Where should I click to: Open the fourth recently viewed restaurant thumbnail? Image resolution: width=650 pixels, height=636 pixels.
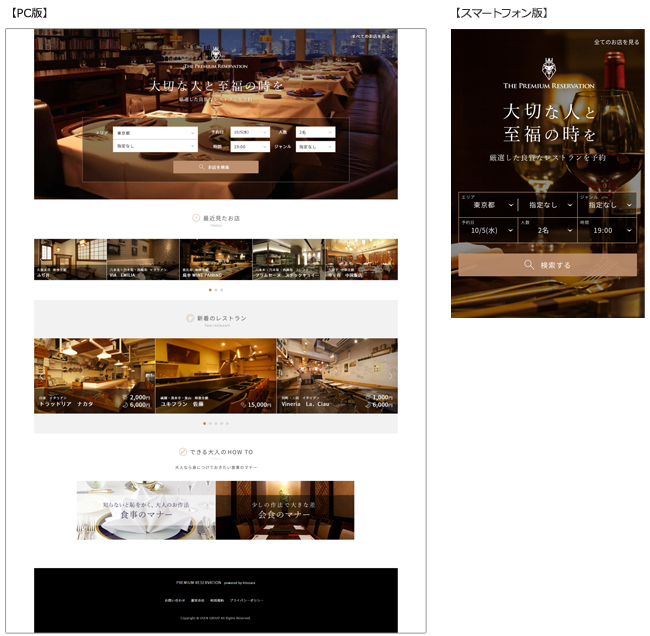(x=289, y=259)
